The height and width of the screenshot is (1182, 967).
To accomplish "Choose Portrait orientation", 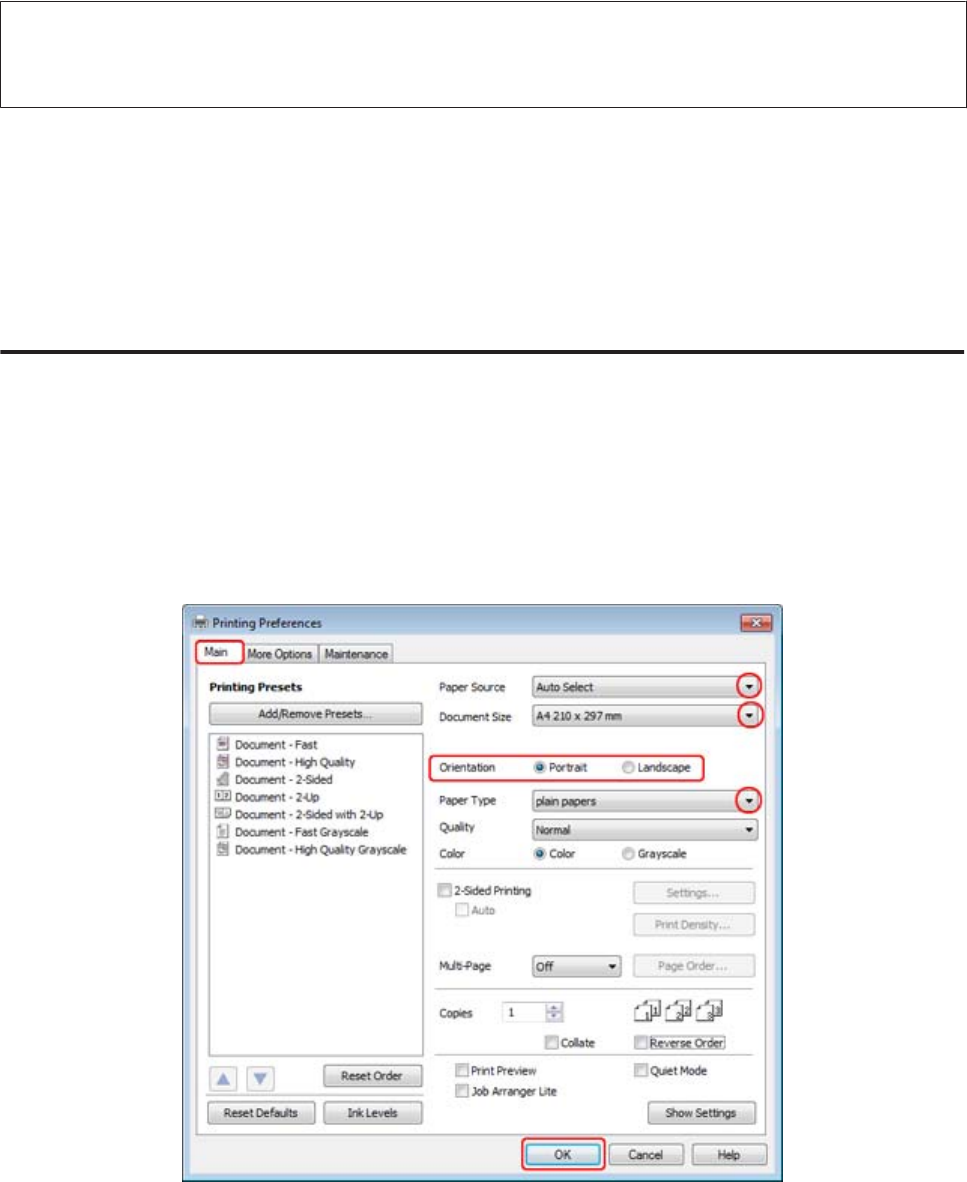I will pos(540,767).
